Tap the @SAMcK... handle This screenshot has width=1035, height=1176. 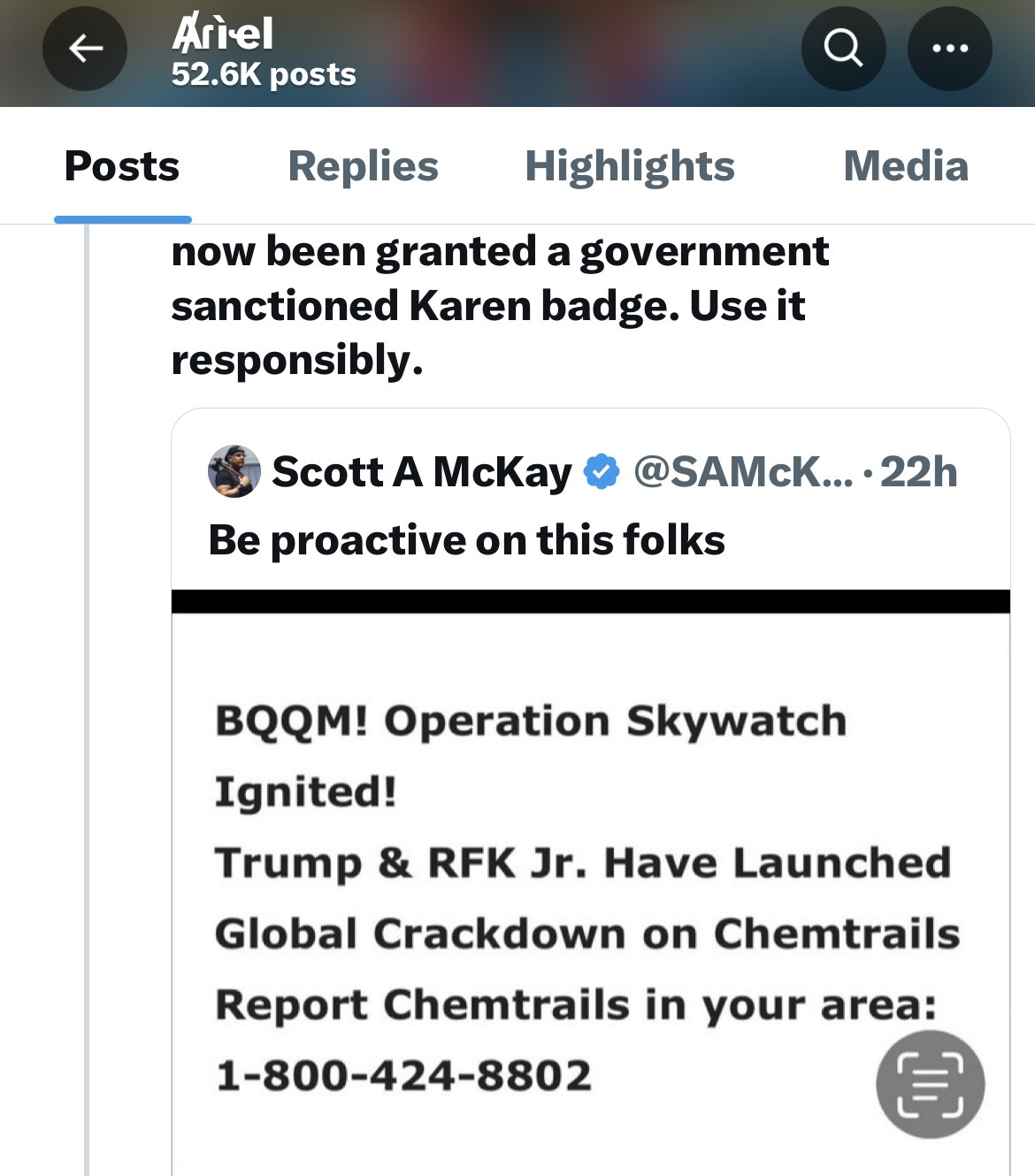[x=743, y=471]
